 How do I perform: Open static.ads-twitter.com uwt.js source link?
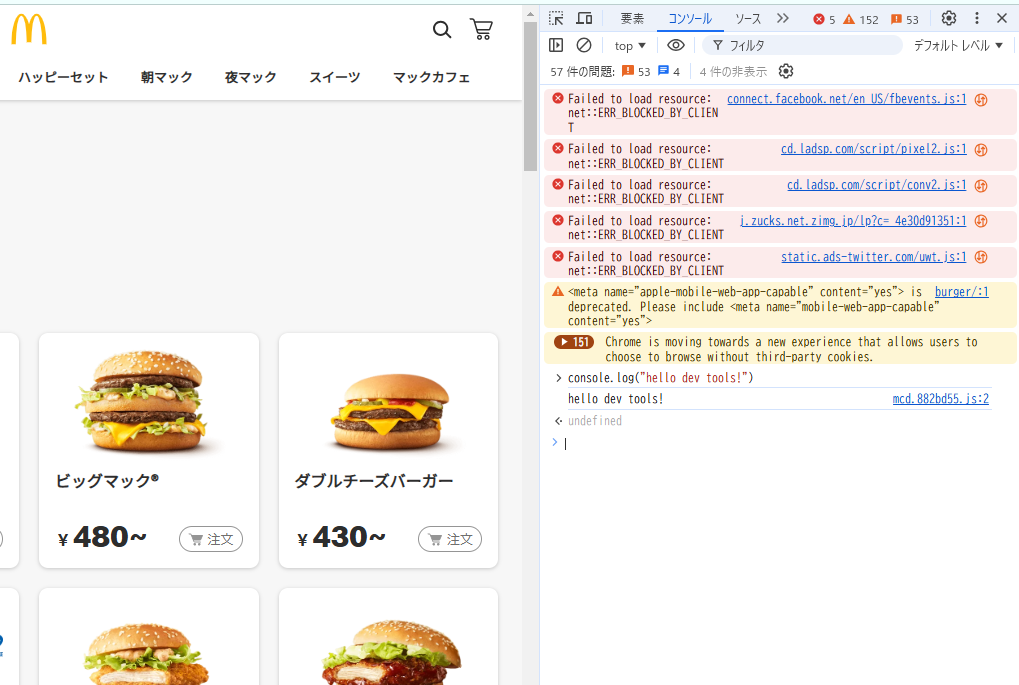click(873, 257)
